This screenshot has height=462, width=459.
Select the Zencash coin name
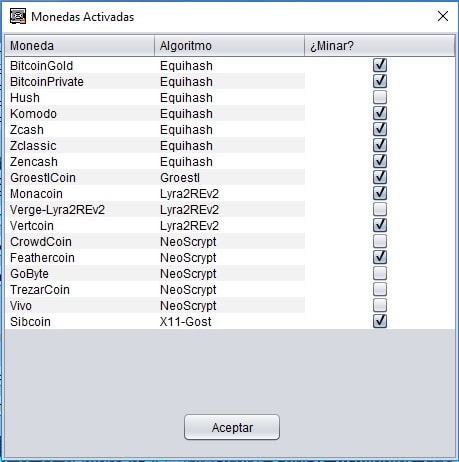(34, 162)
